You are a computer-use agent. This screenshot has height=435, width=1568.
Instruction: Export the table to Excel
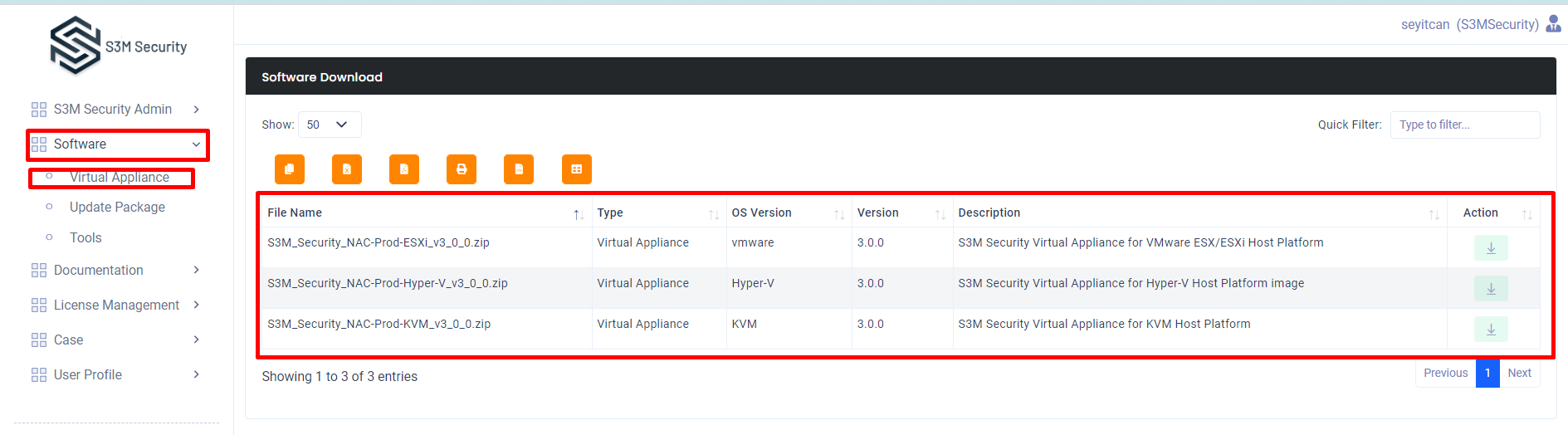tap(347, 169)
